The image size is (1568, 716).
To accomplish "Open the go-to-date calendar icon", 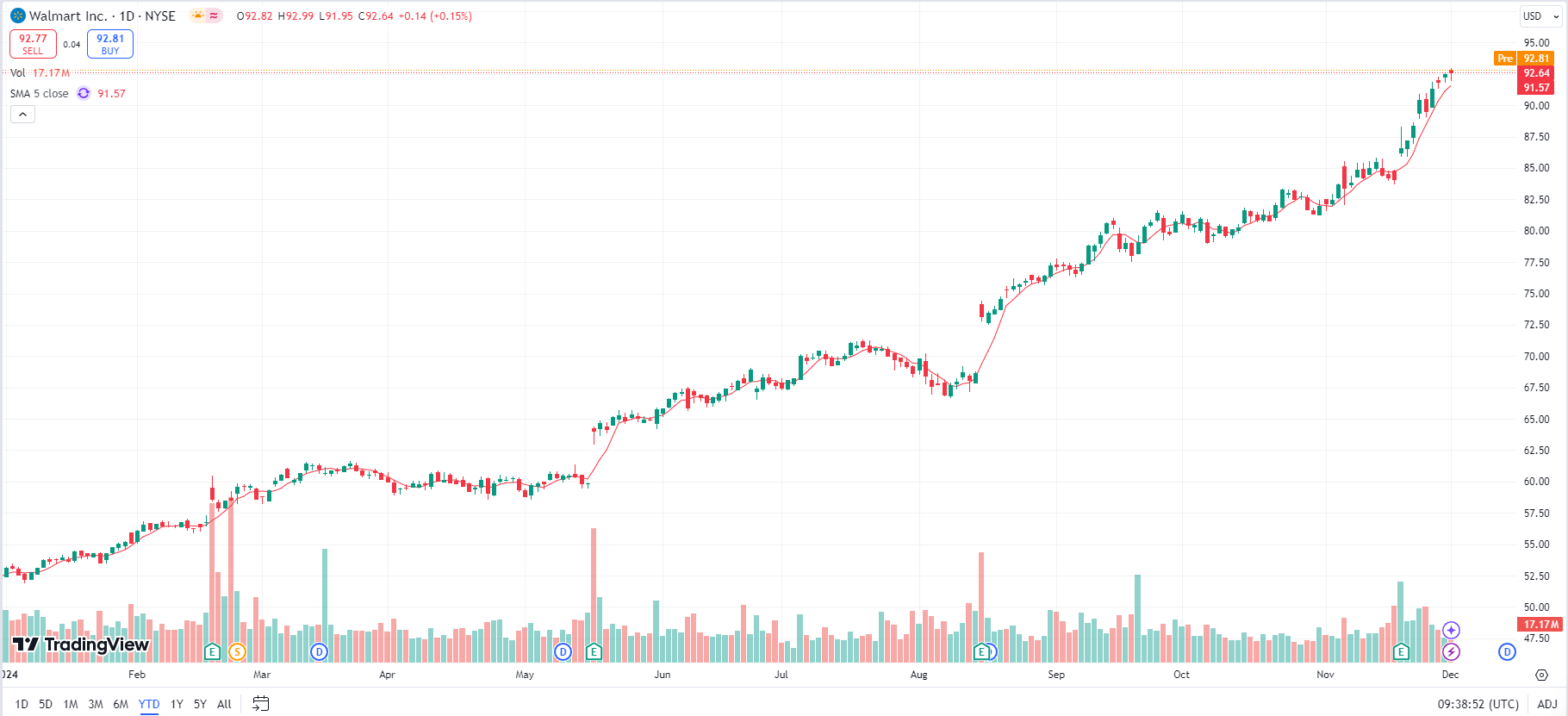I will (x=260, y=704).
